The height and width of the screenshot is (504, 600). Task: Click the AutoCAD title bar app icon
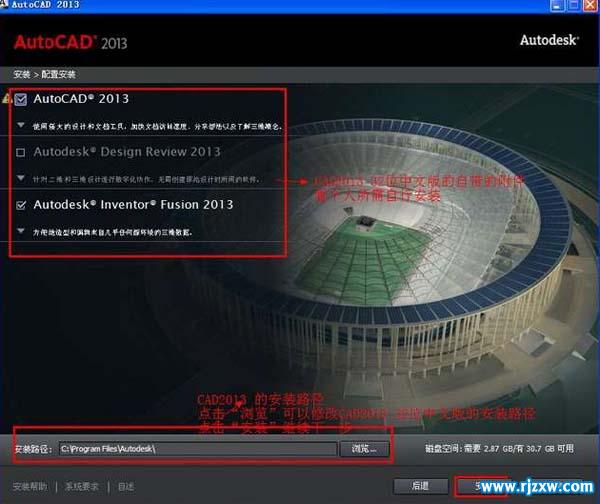pos(4,4)
